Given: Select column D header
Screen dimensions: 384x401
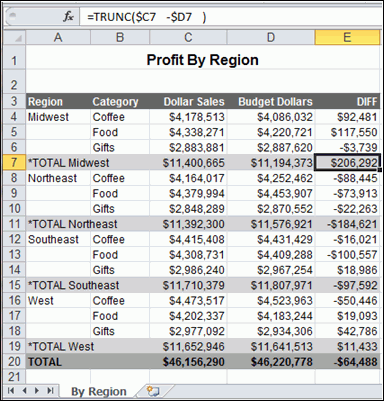Looking at the screenshot, I should [271, 37].
